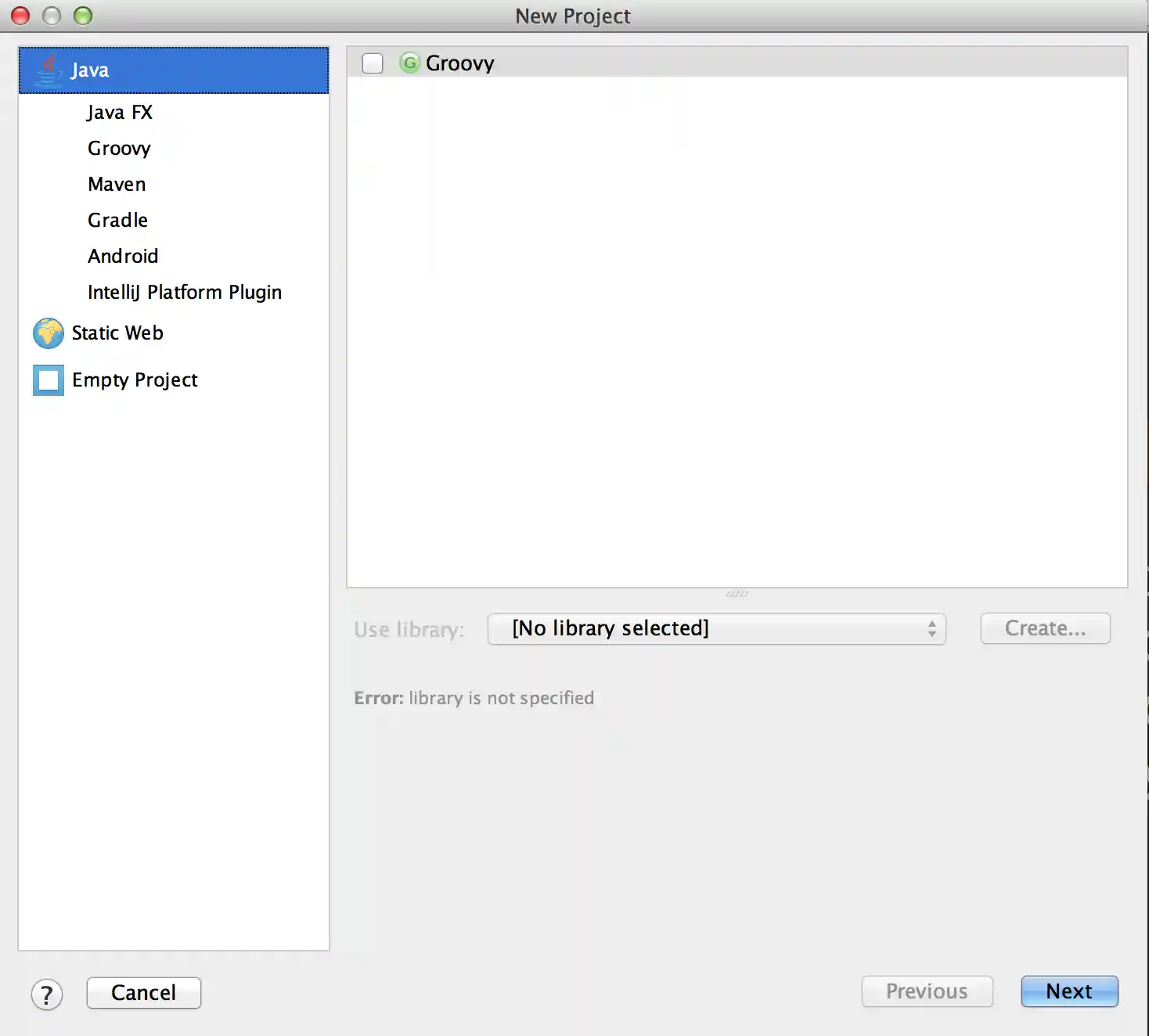Open the Use library dropdown
Image resolution: width=1149 pixels, height=1036 pixels.
coord(715,629)
